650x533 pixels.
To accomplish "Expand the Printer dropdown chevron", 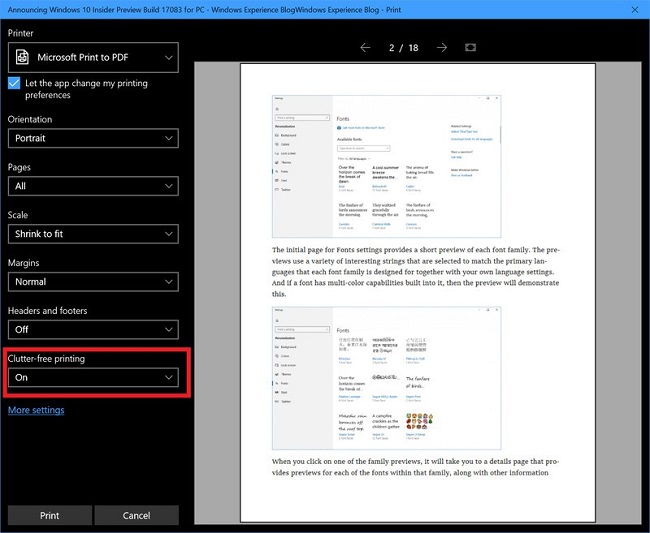I will click(x=168, y=57).
